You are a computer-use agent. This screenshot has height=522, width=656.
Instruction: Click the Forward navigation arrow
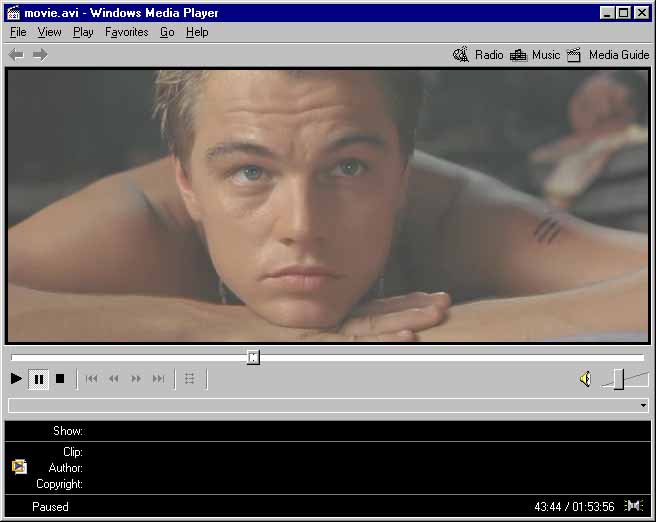point(40,55)
